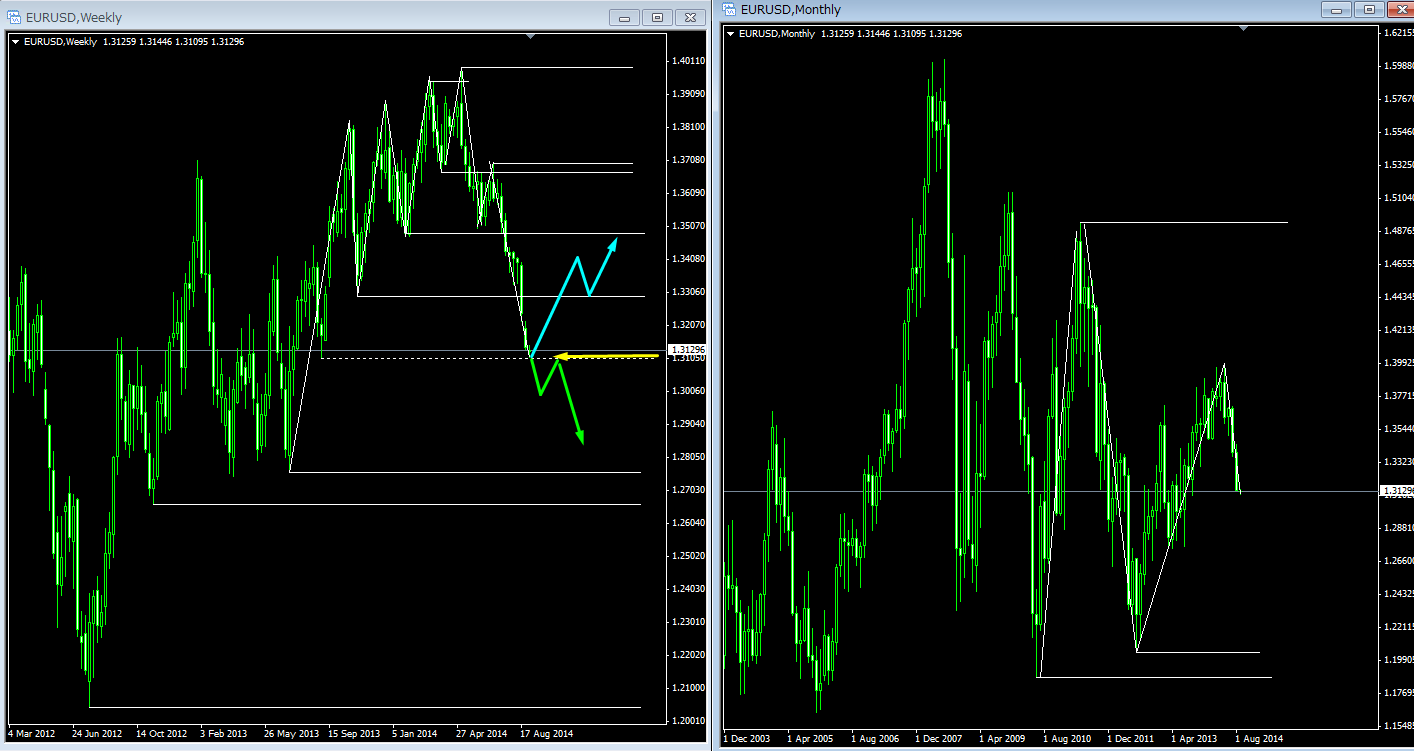Minimize the EURUSD Weekly chart window
Screen dimensions: 1414x751
626,18
